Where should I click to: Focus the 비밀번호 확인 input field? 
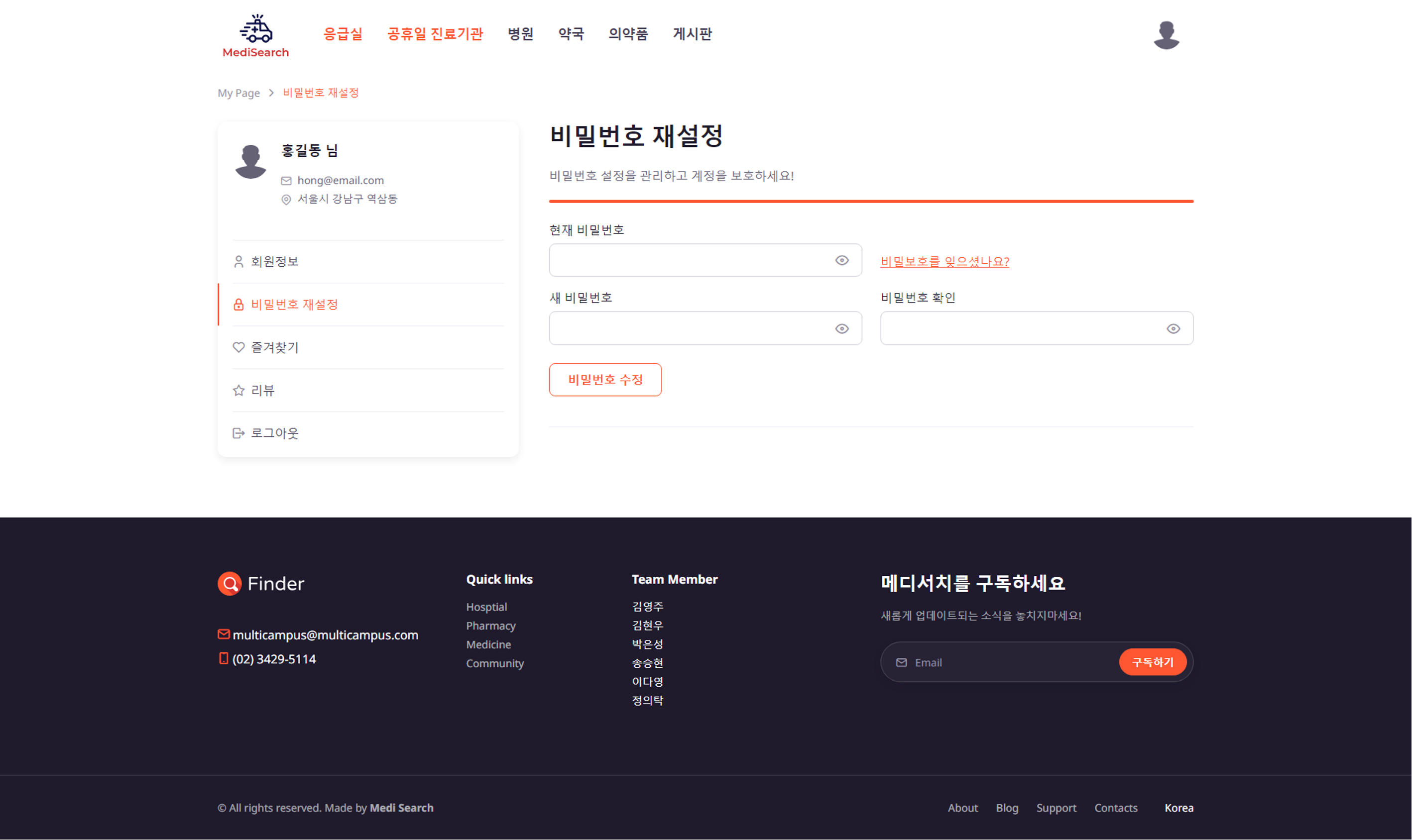click(x=1037, y=328)
